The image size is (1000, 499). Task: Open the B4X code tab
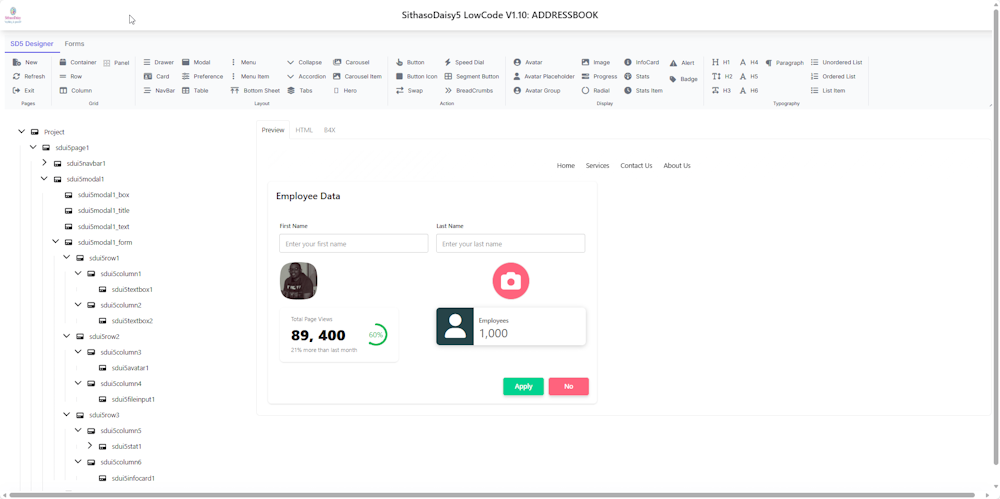pos(330,130)
